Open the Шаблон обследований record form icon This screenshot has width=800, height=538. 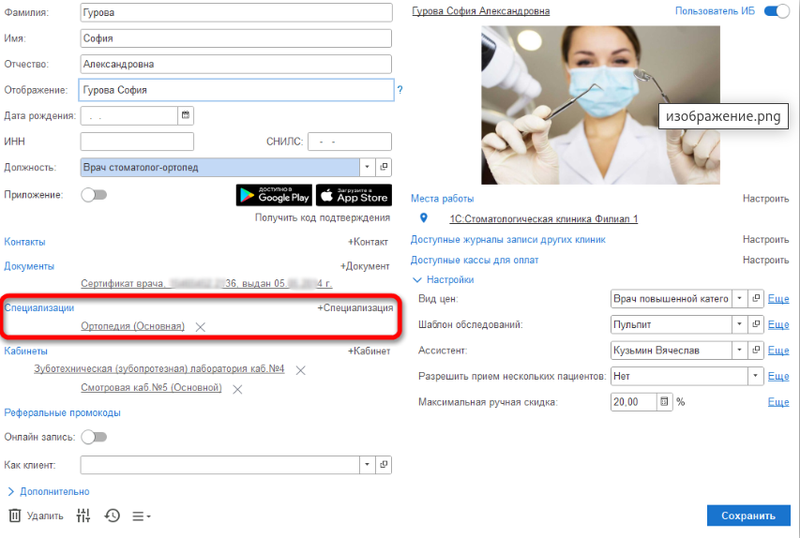(756, 324)
